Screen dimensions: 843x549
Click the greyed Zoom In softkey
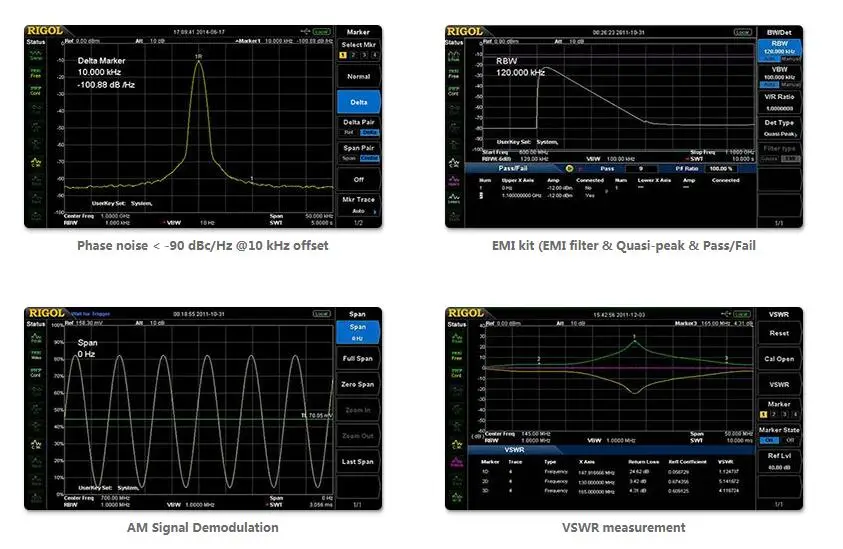click(358, 410)
